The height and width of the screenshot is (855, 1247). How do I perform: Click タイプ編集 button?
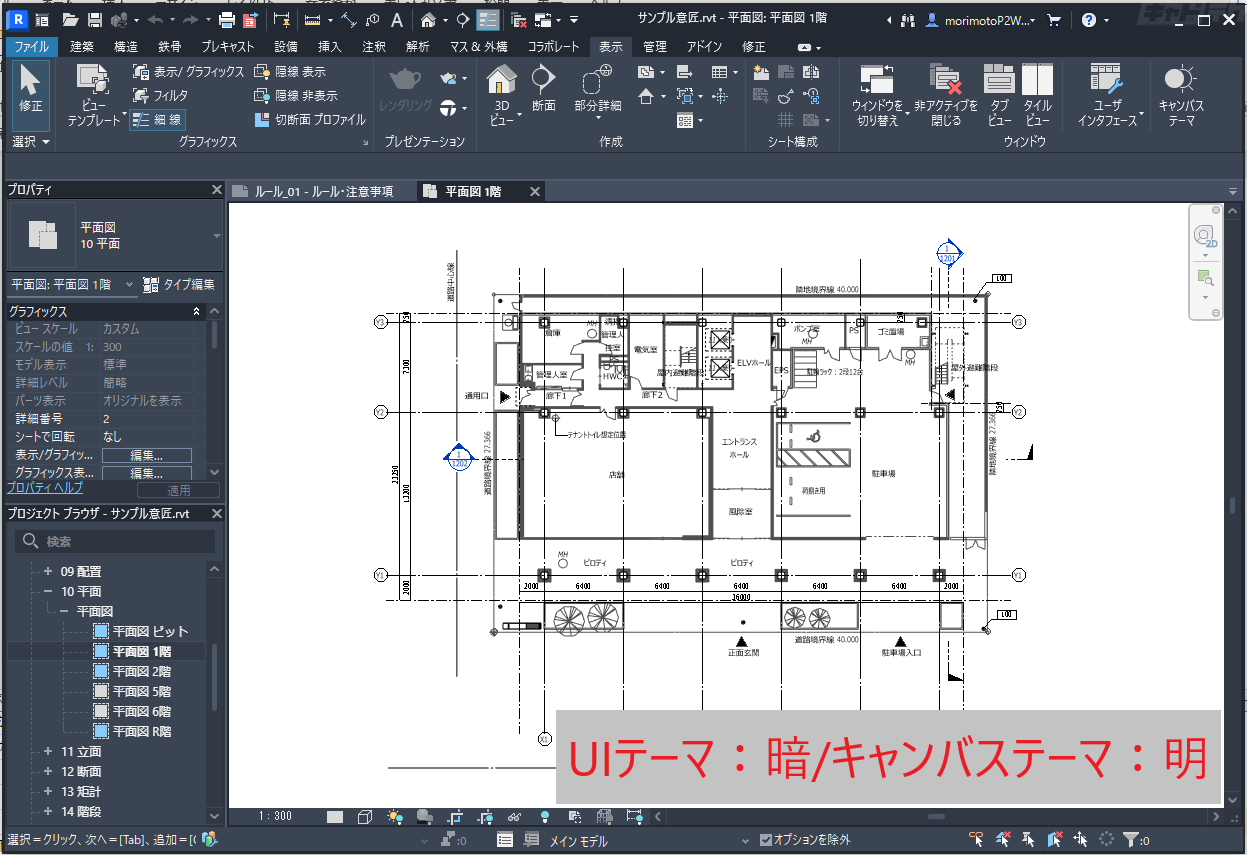pyautogui.click(x=179, y=285)
